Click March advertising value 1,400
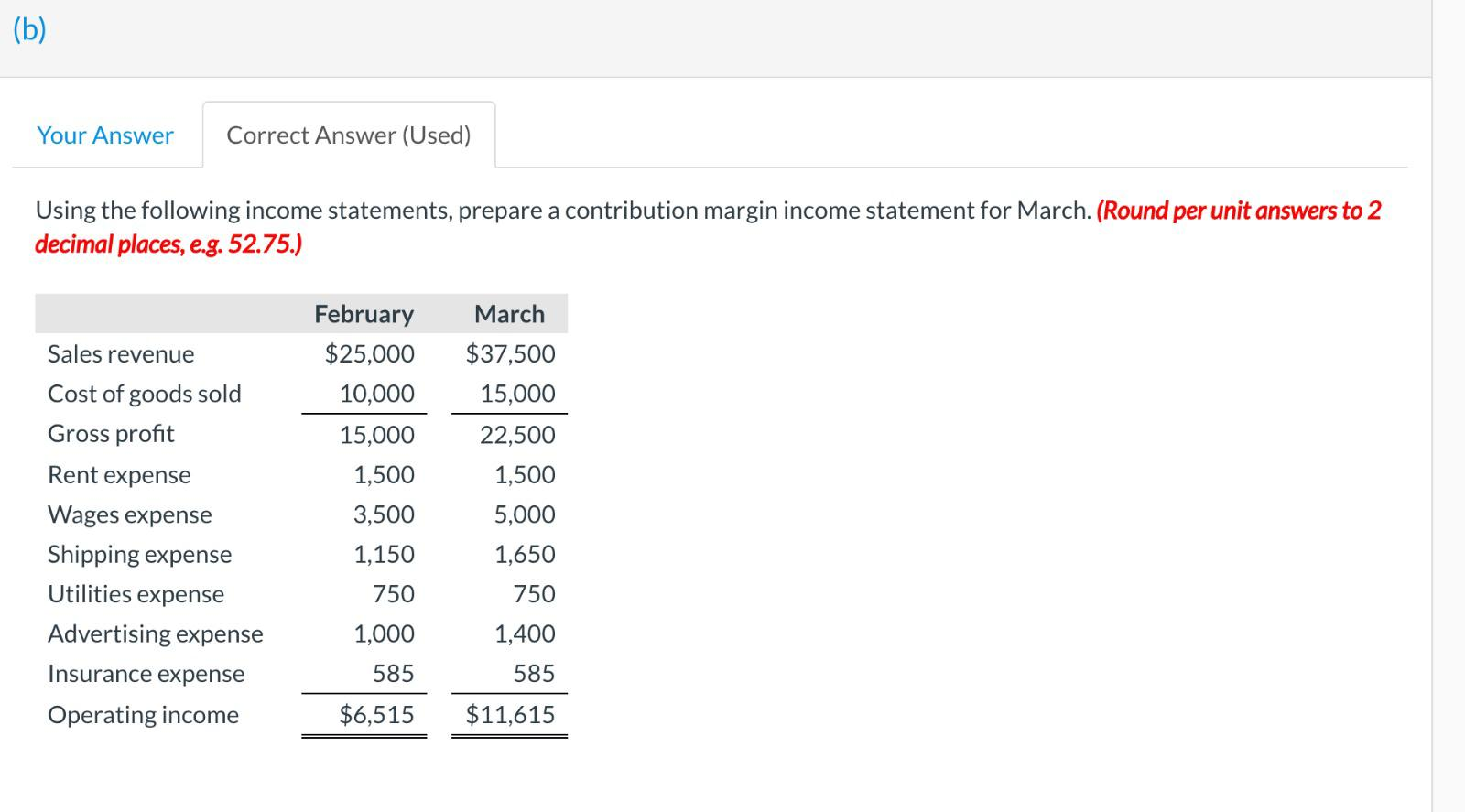 click(525, 633)
